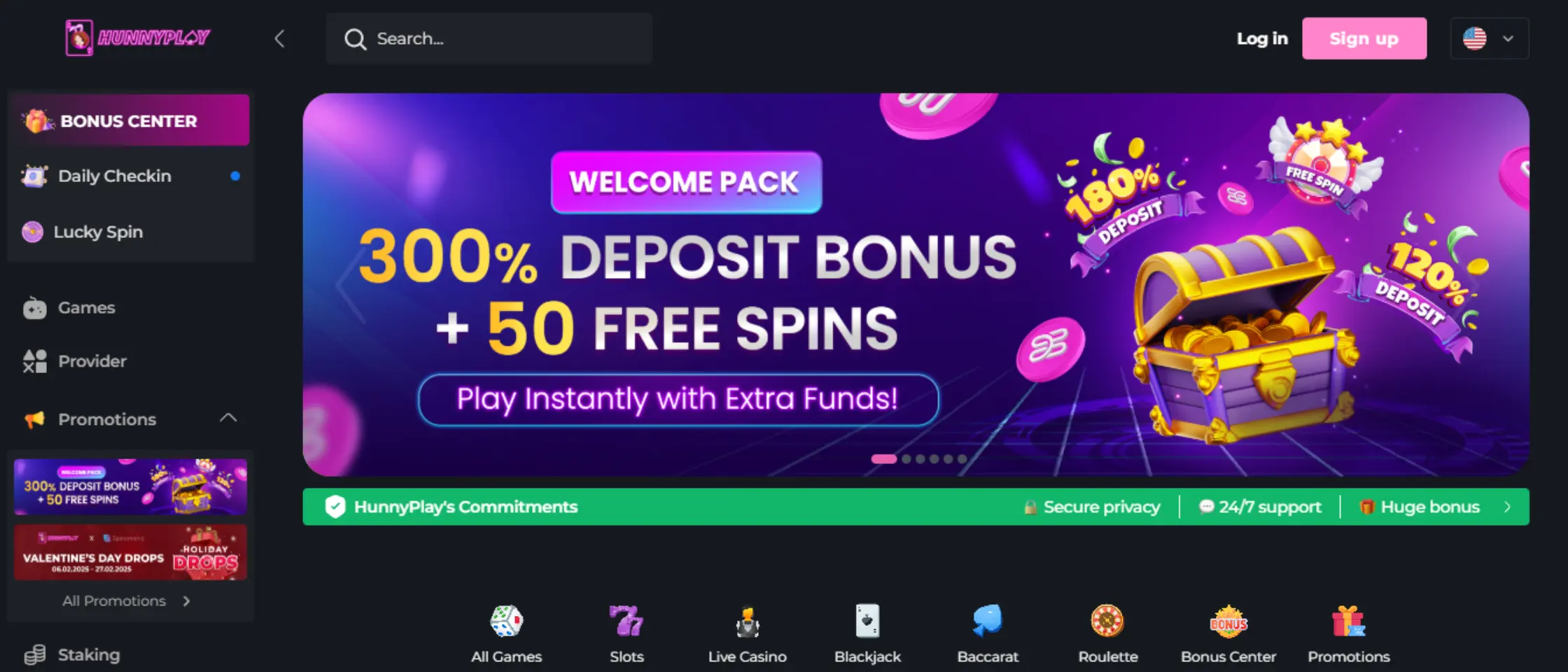Open the Roulette wheel icon

pyautogui.click(x=1107, y=621)
